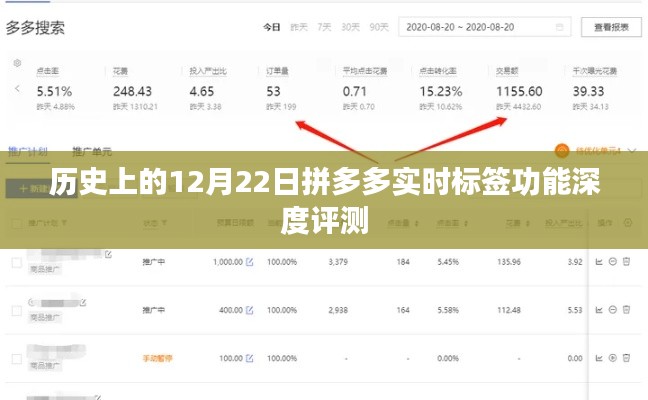Screen dimensions: 648x400
Task: Select the 今日 time range tab
Action: click(271, 27)
